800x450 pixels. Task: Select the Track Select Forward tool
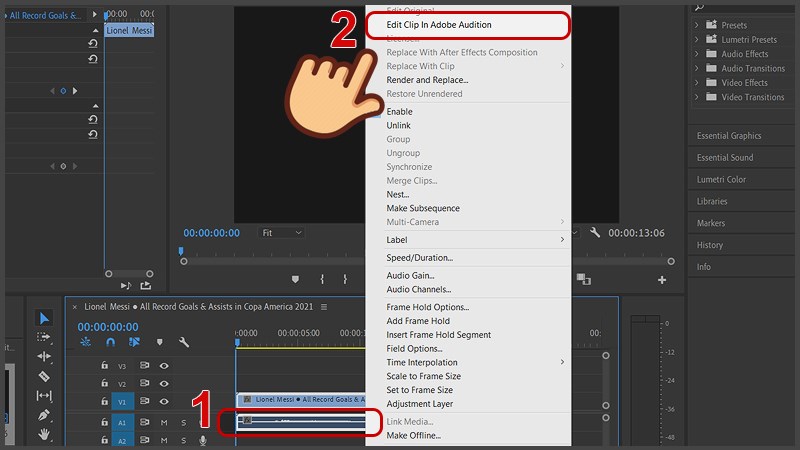[x=44, y=337]
